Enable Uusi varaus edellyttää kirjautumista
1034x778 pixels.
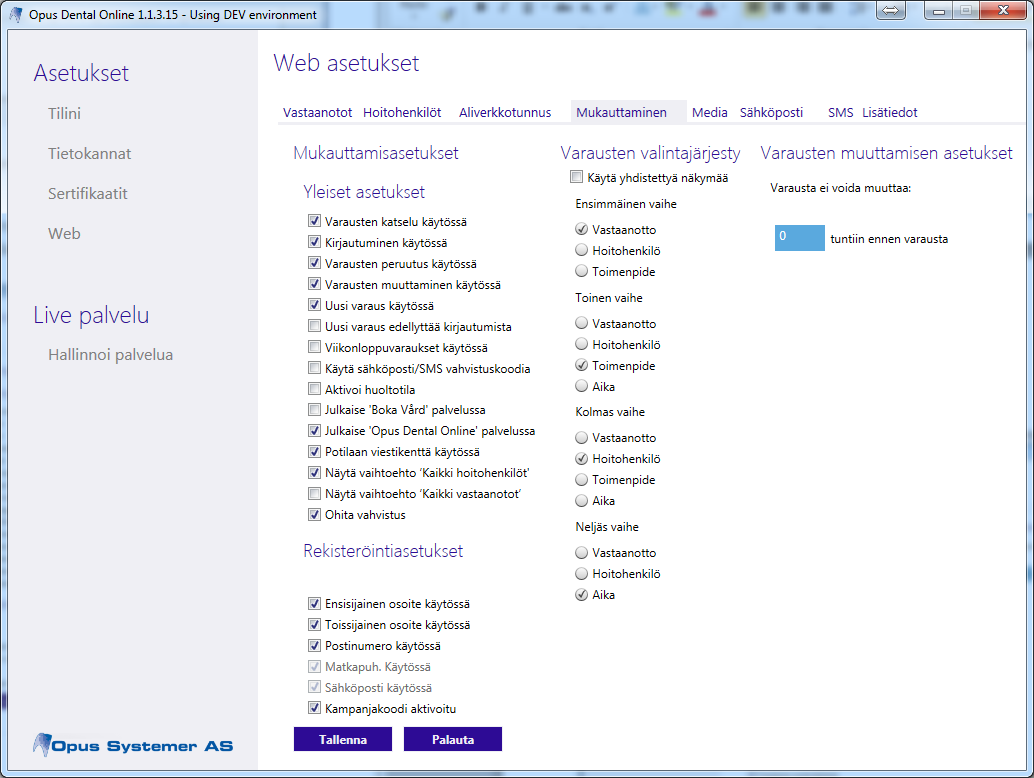tap(315, 326)
